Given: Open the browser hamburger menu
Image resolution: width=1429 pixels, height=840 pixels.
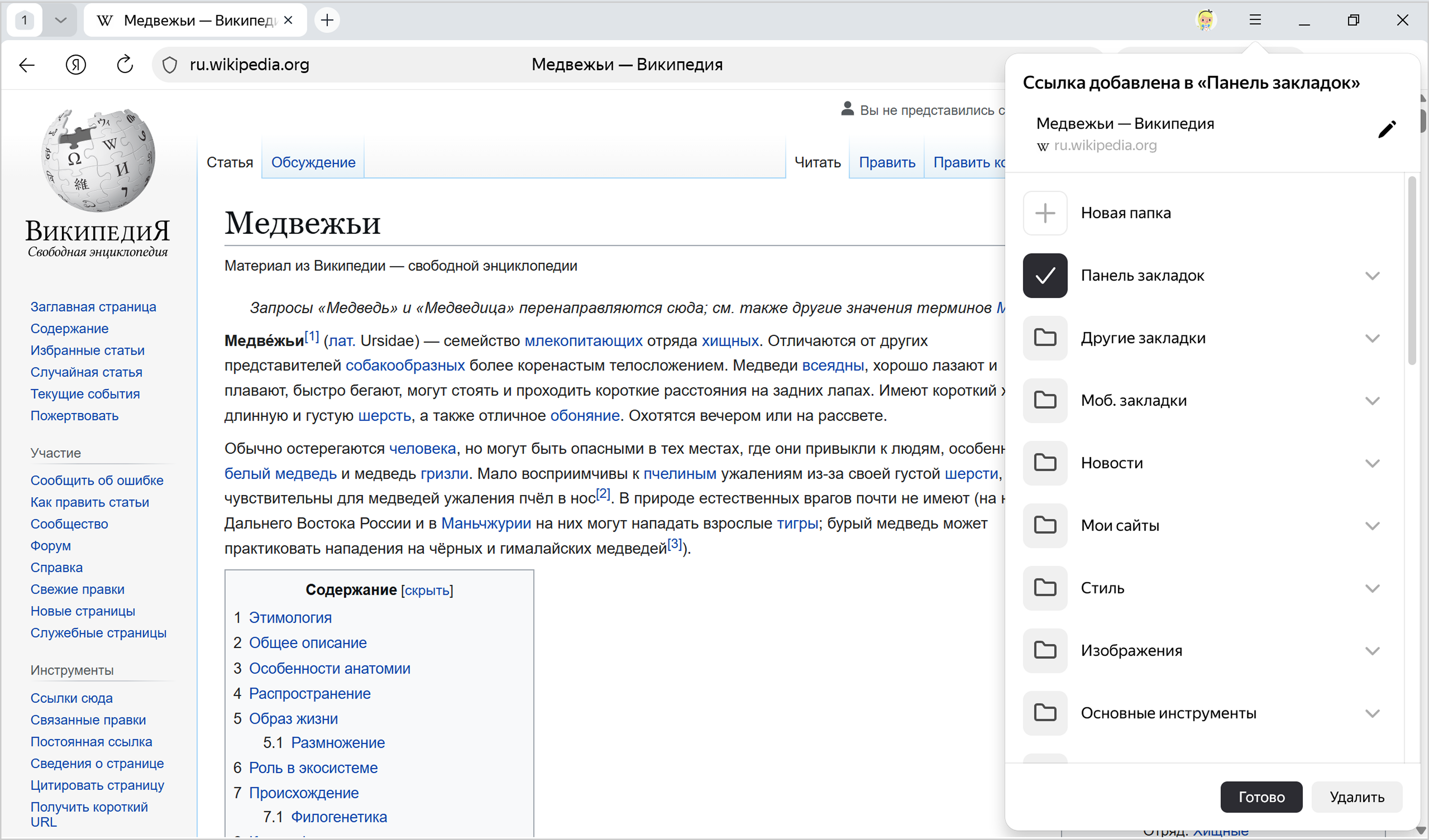Looking at the screenshot, I should coord(1255,20).
